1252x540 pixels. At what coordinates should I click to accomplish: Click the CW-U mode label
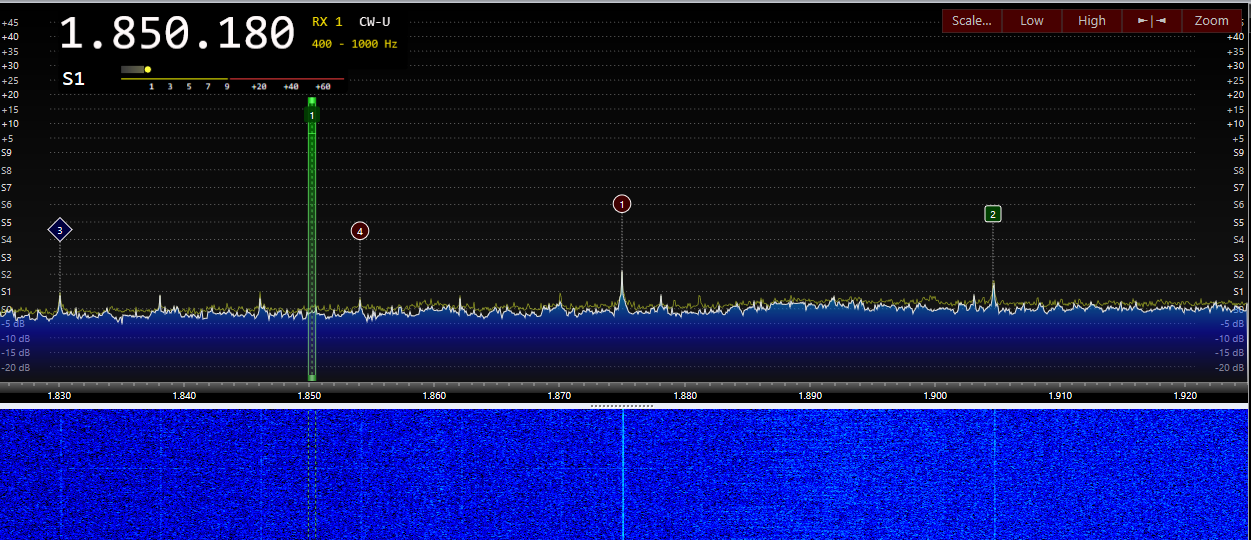[374, 22]
